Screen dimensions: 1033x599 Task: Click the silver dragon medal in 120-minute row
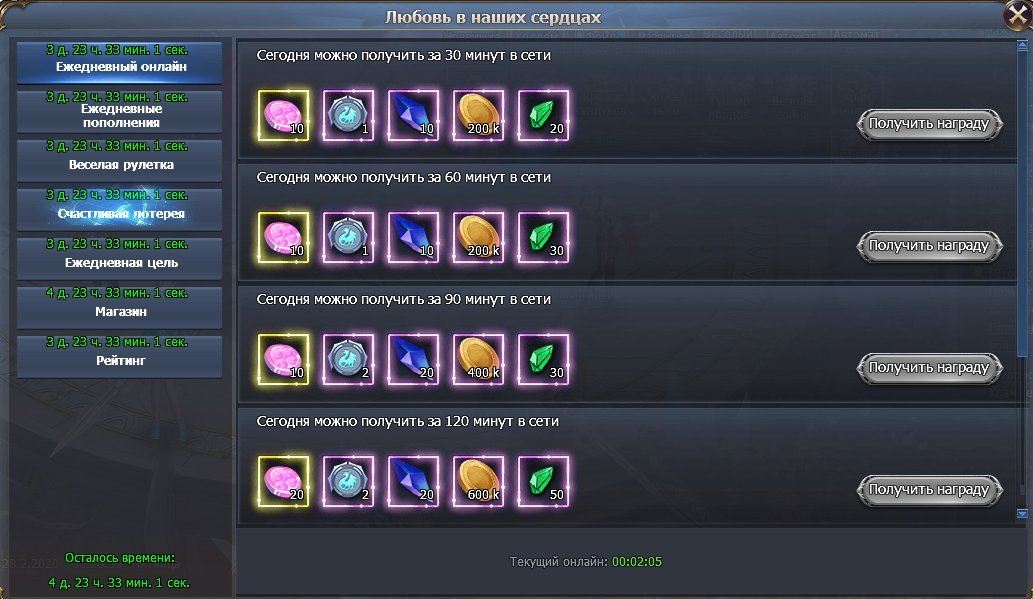[x=348, y=481]
